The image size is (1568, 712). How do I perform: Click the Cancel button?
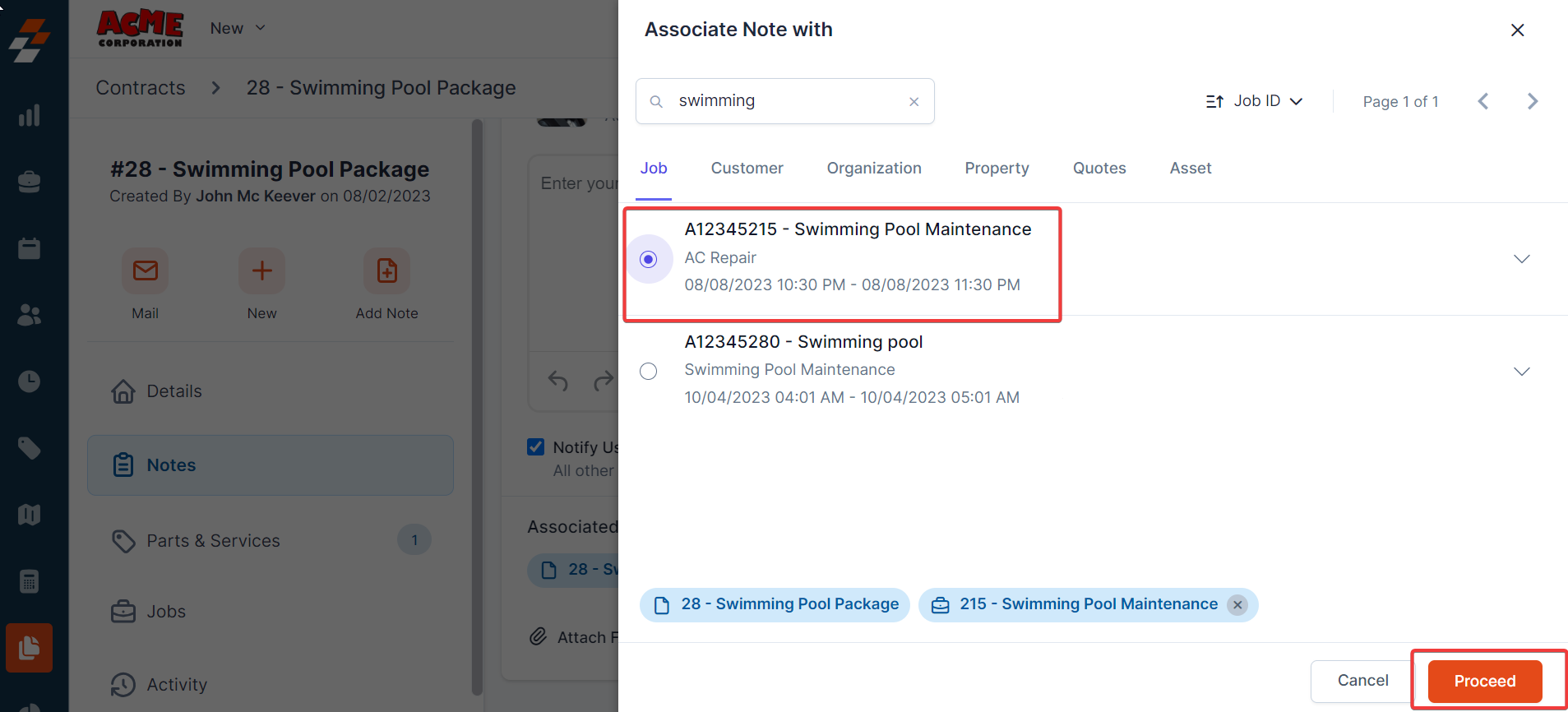click(x=1362, y=681)
